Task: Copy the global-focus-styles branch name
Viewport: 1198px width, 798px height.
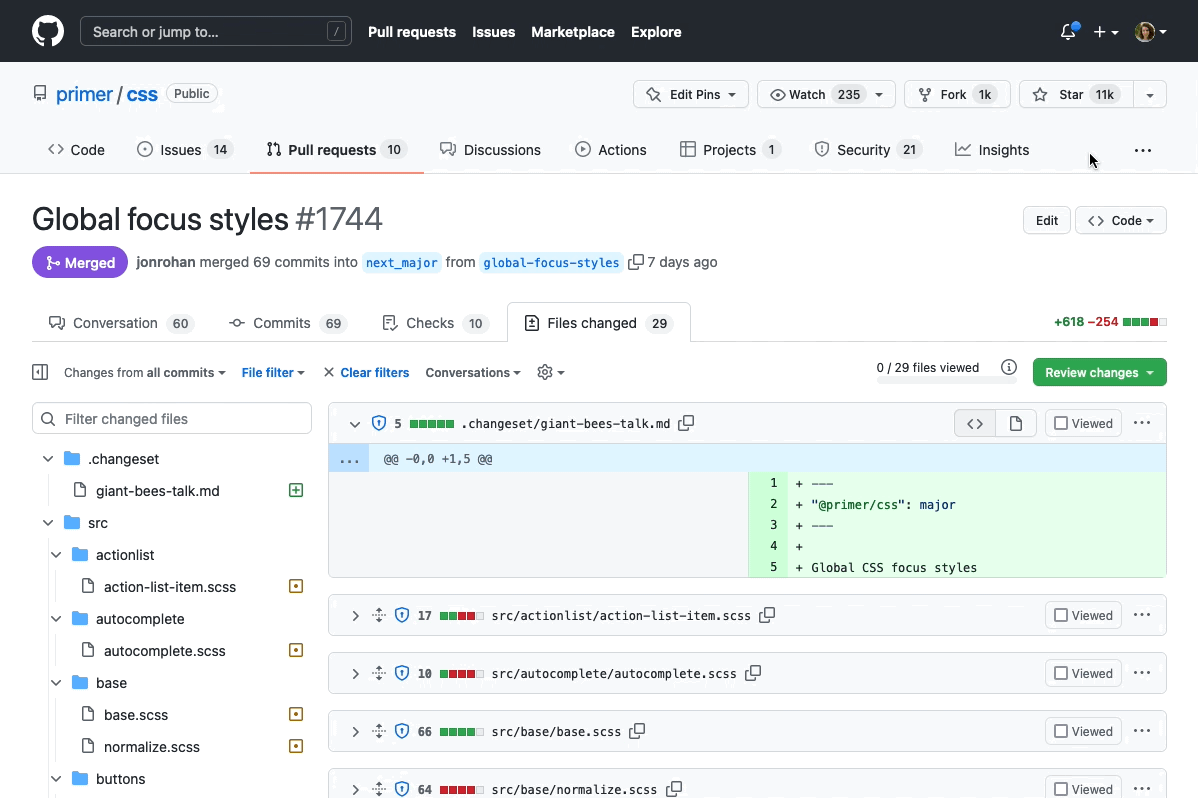Action: point(635,262)
